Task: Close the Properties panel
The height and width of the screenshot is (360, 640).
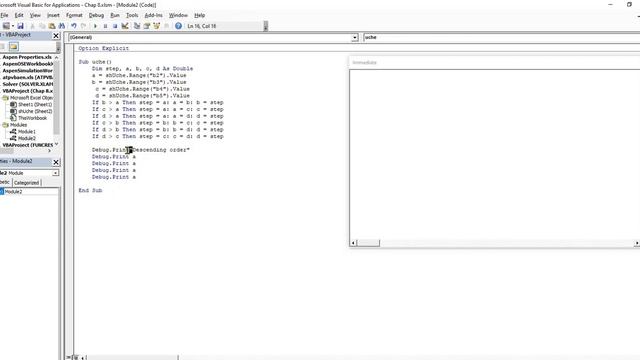Action: click(x=56, y=162)
